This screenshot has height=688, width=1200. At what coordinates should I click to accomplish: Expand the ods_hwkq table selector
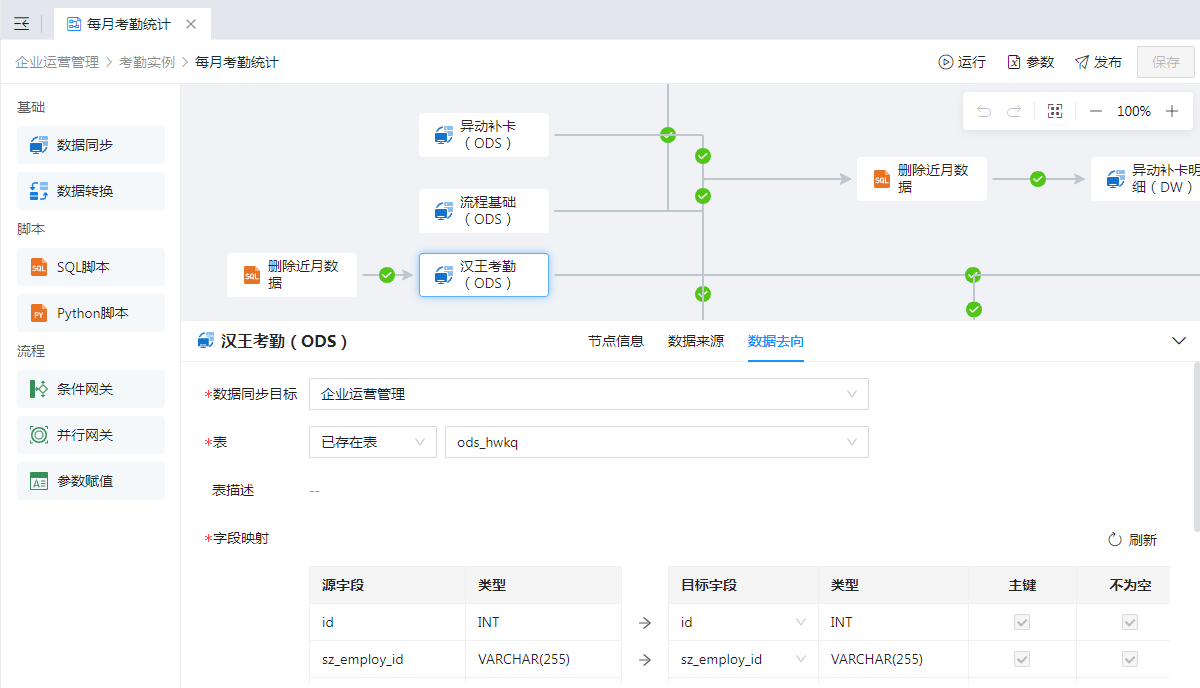tap(656, 442)
